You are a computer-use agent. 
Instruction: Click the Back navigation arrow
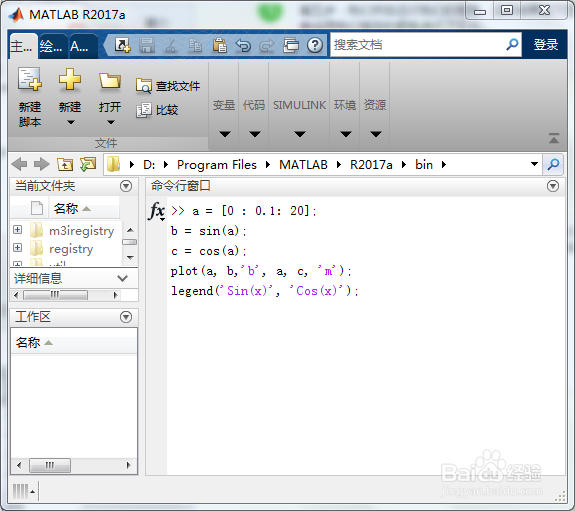click(19, 164)
